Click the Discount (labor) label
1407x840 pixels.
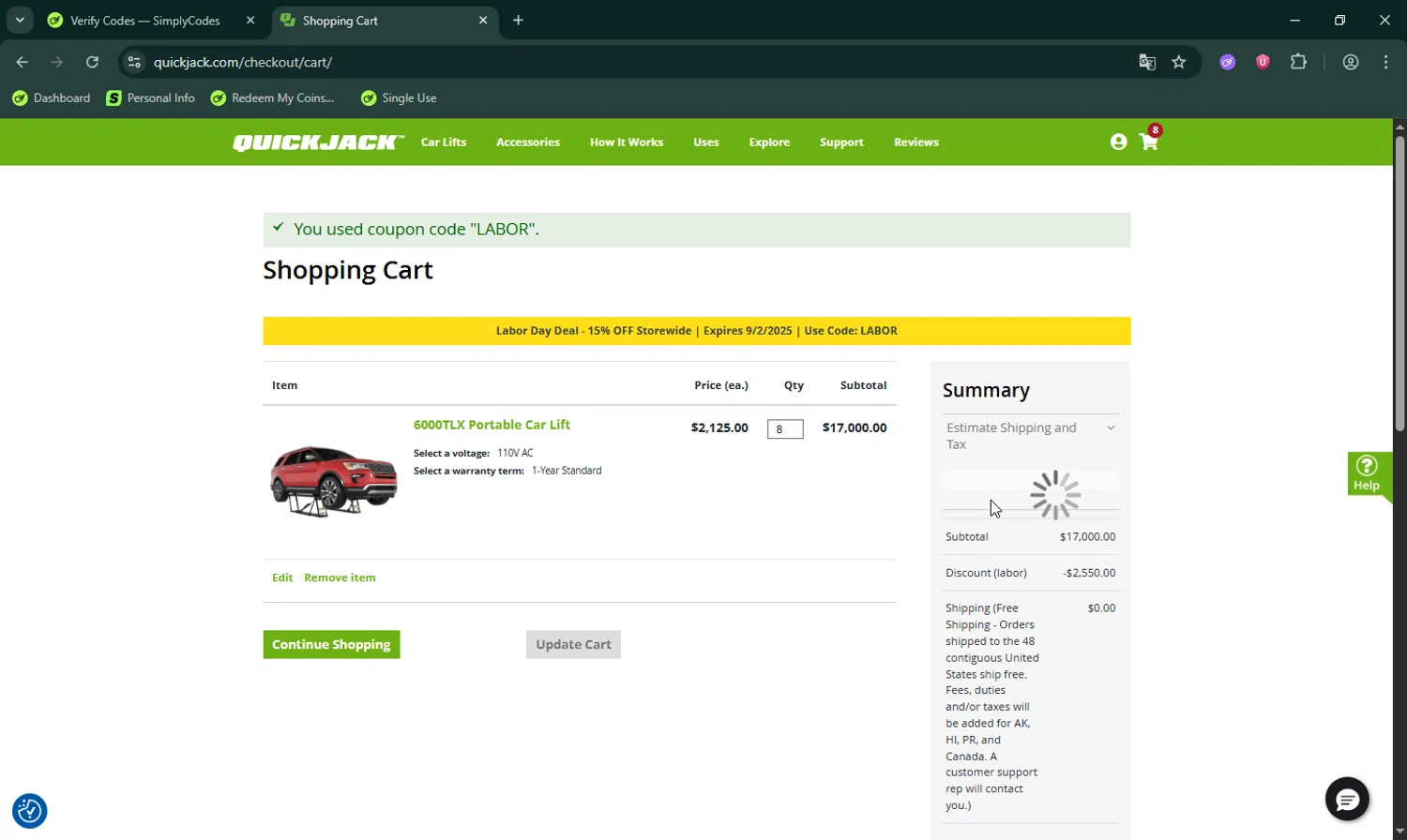point(986,573)
